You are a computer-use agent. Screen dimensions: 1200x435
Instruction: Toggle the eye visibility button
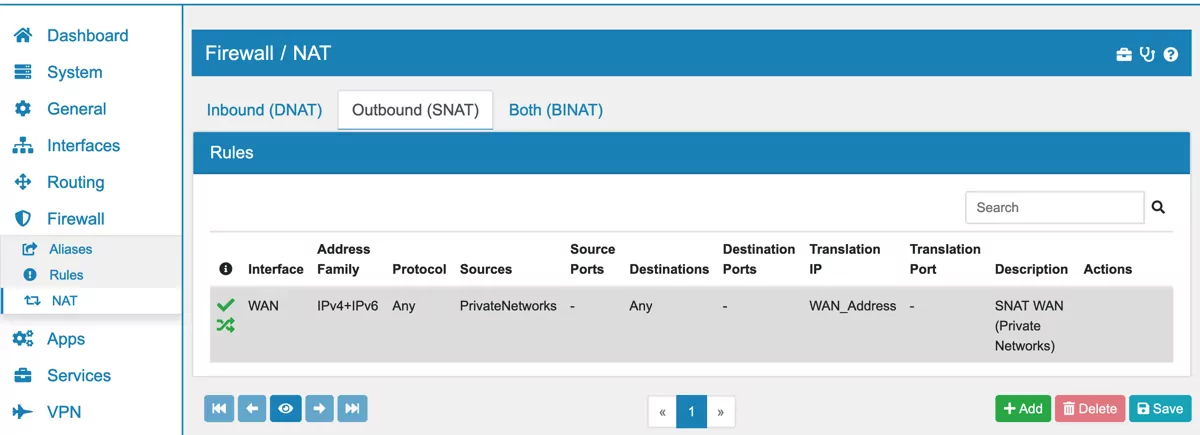coord(286,408)
